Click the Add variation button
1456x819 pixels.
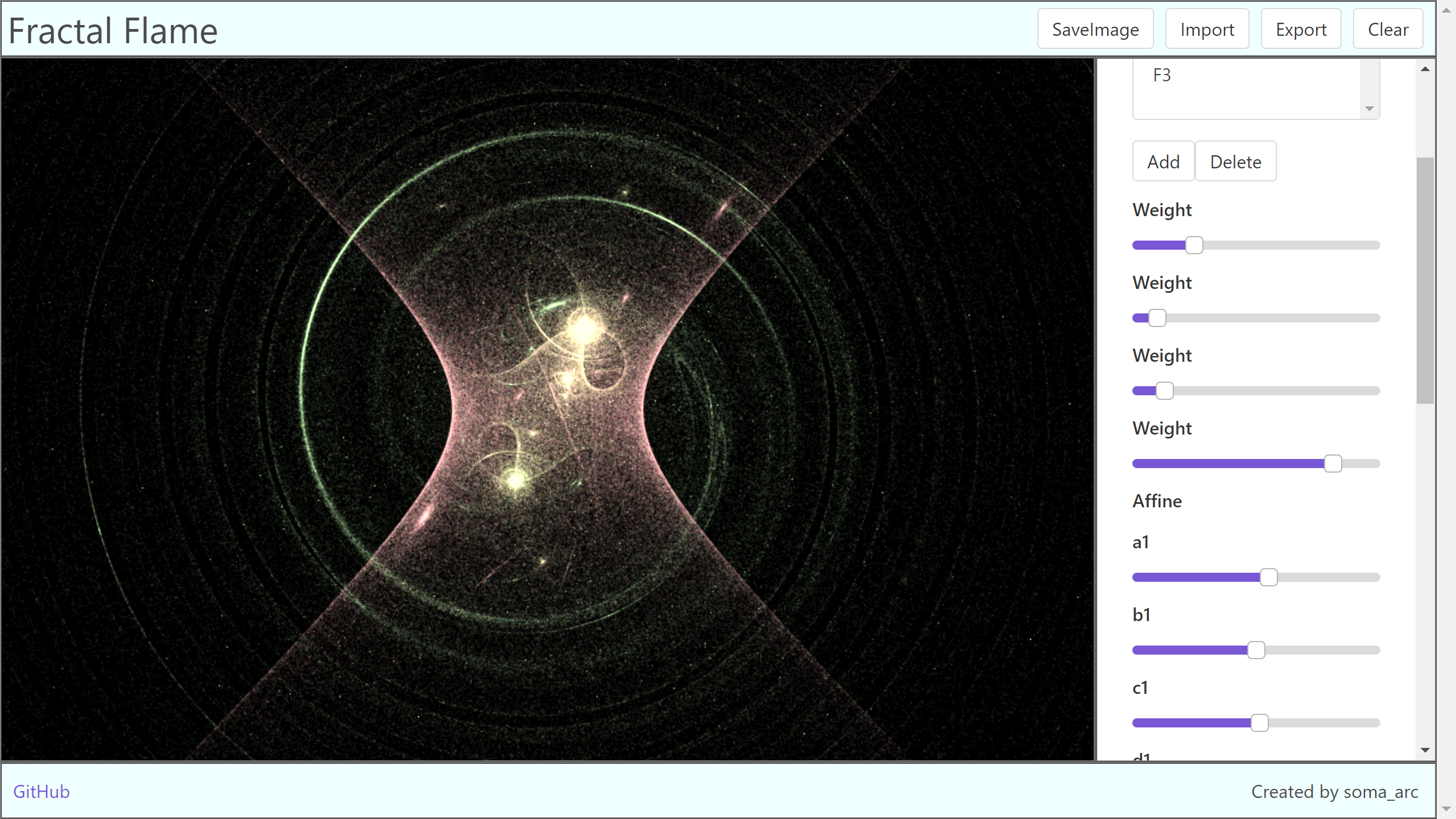[x=1164, y=161]
